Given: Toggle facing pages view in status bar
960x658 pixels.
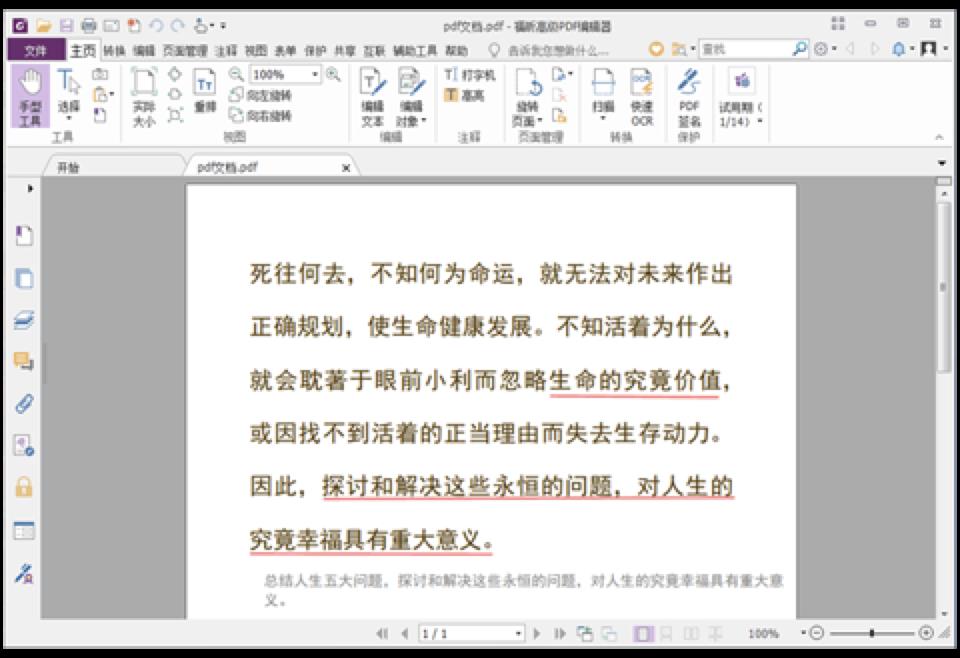Looking at the screenshot, I should click(691, 634).
